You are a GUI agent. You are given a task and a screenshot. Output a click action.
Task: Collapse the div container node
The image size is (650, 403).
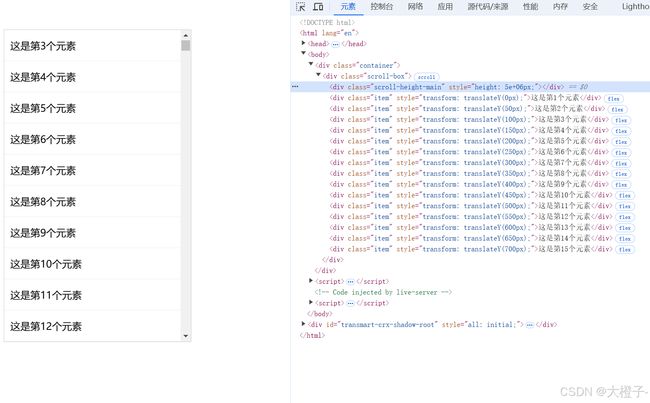click(x=311, y=64)
